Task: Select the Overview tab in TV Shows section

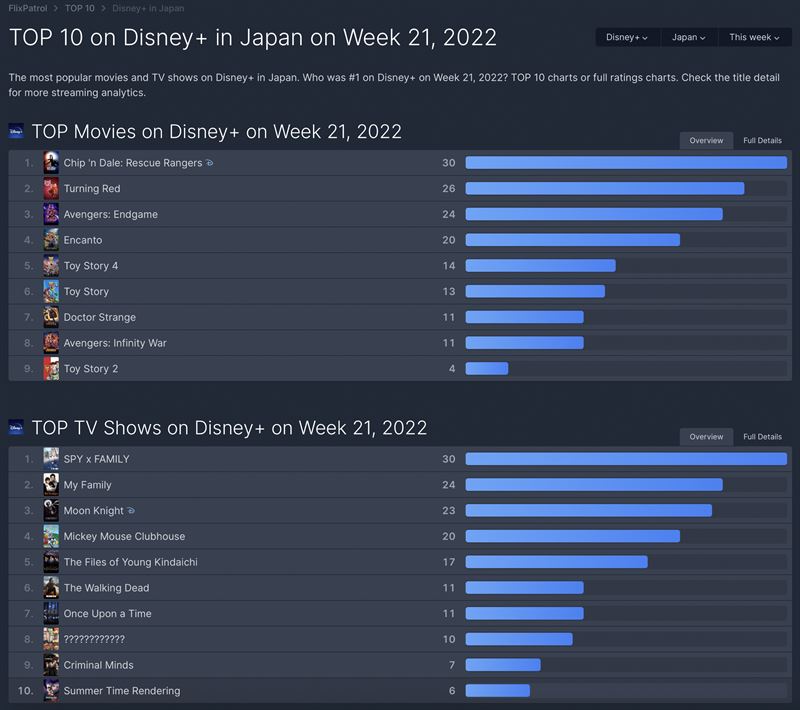Action: [x=706, y=437]
